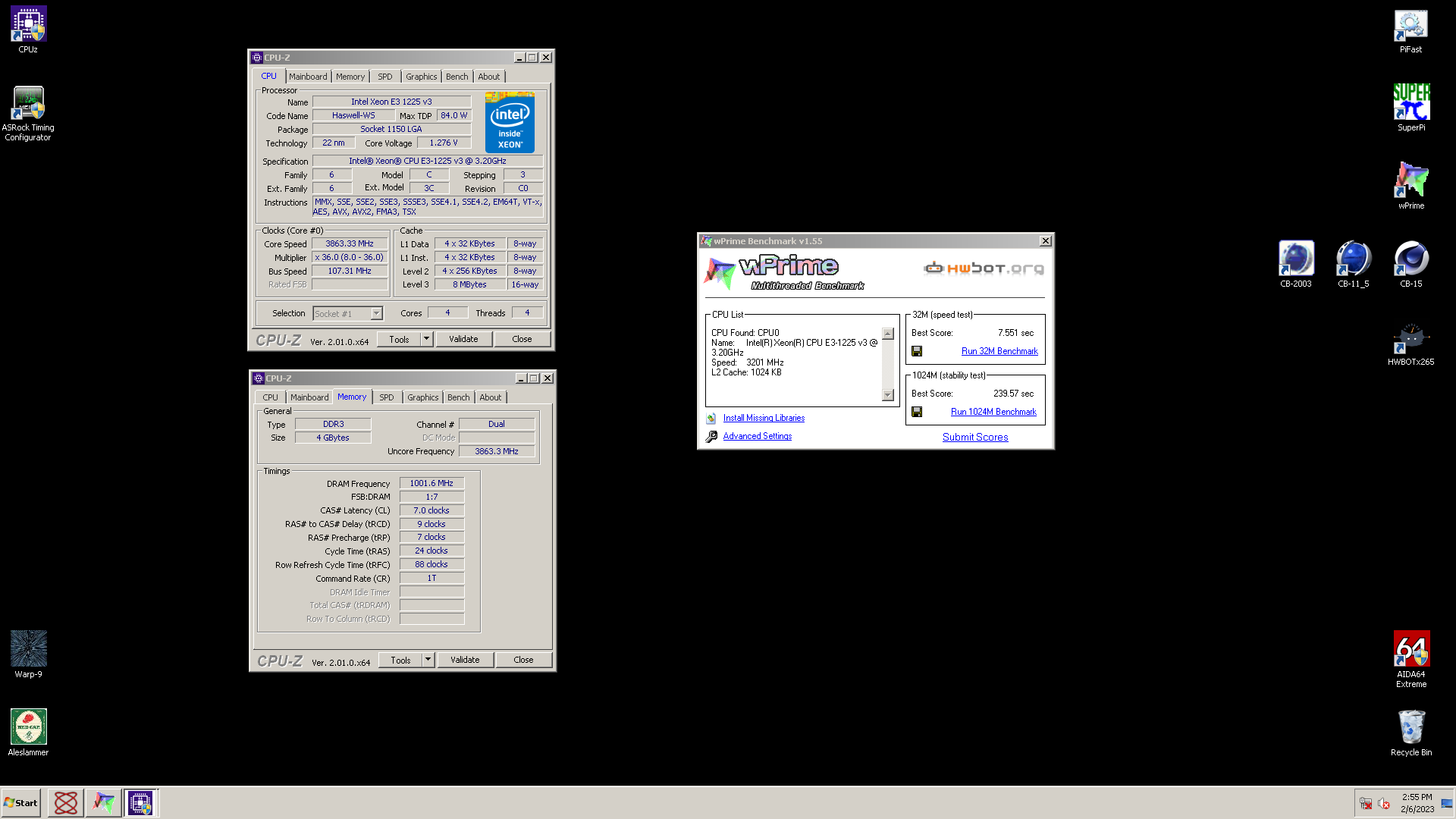The width and height of the screenshot is (1456, 819).
Task: Open the CB-15 desktop icon
Action: pyautogui.click(x=1410, y=264)
